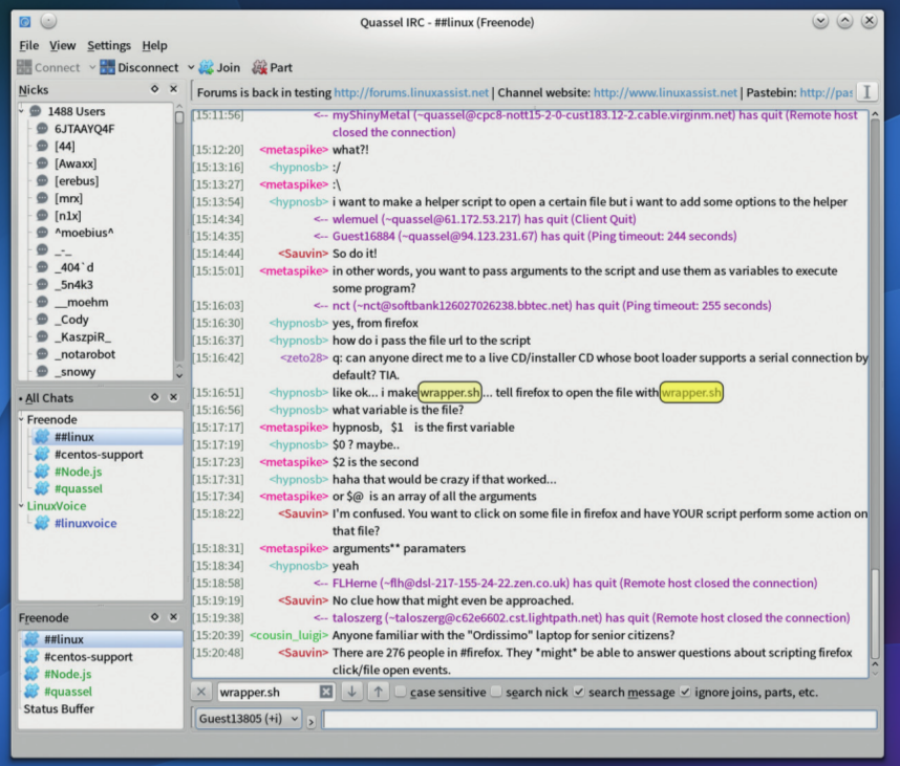The image size is (900, 766).
Task: Click the Part channel icon
Action: pyautogui.click(x=259, y=67)
